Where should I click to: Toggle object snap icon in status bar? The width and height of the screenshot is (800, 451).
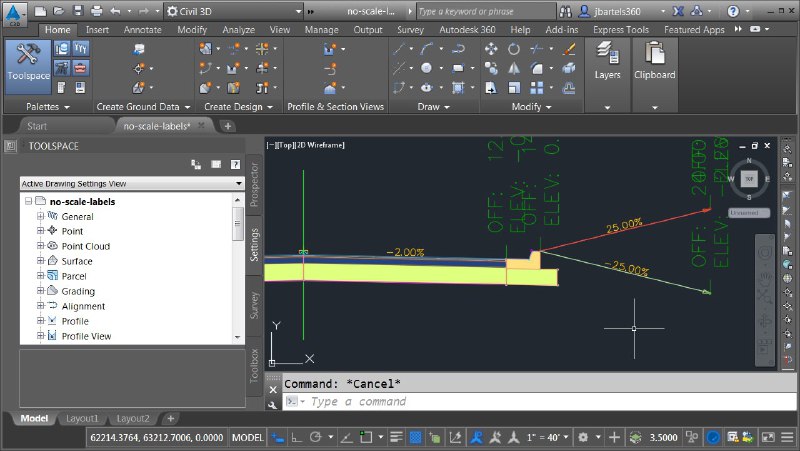pos(366,437)
